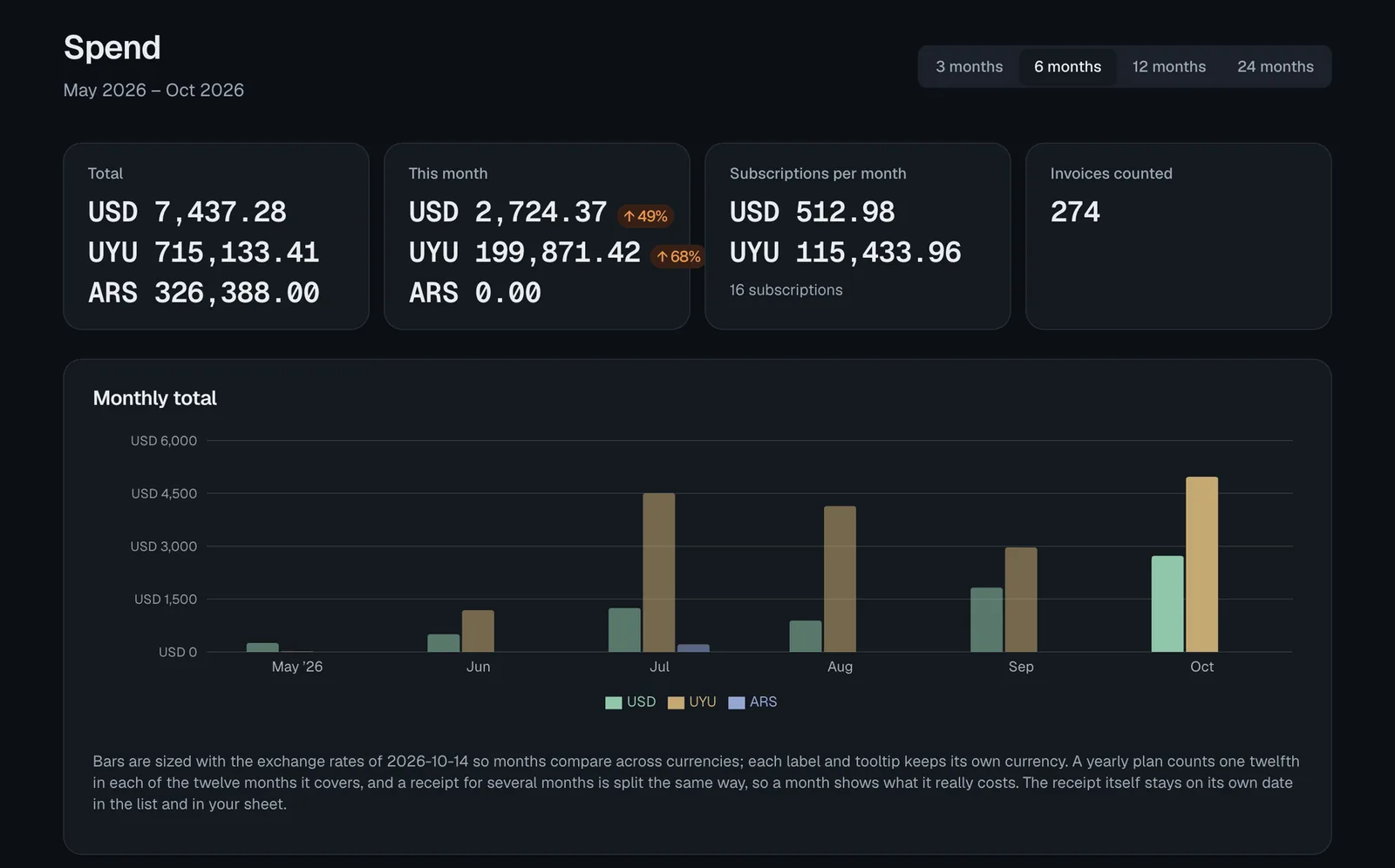Open the Invoices counted card

[x=1178, y=236]
